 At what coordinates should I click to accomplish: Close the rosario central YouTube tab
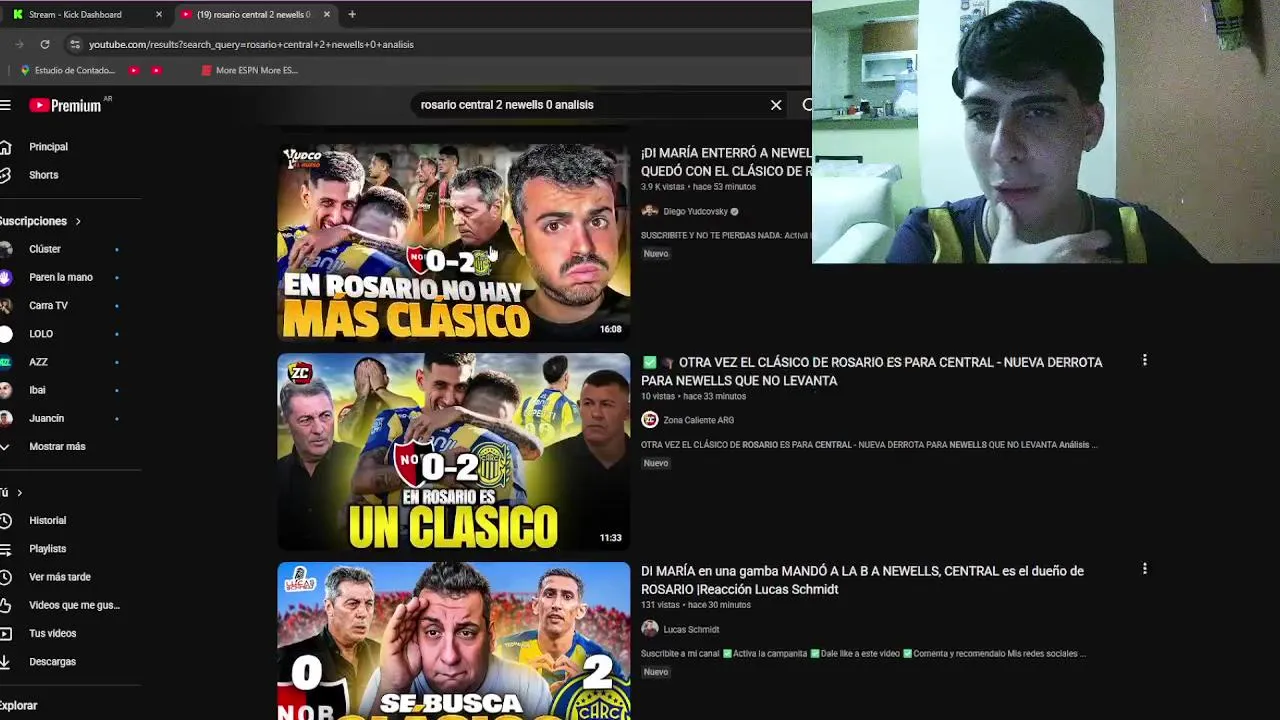[x=326, y=15]
